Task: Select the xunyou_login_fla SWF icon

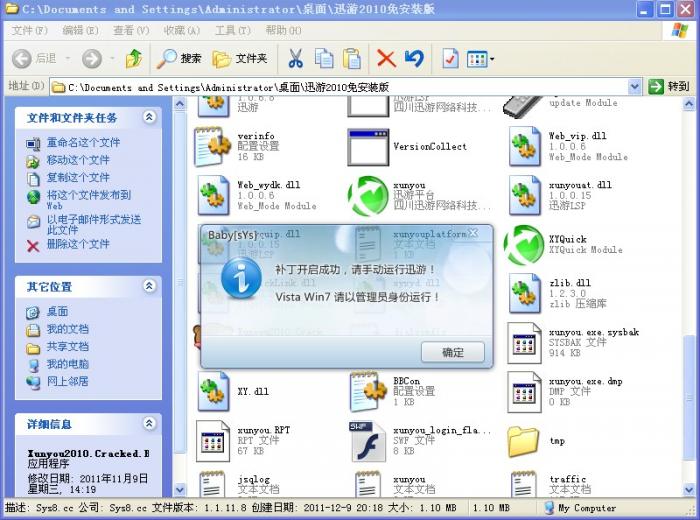Action: click(368, 441)
